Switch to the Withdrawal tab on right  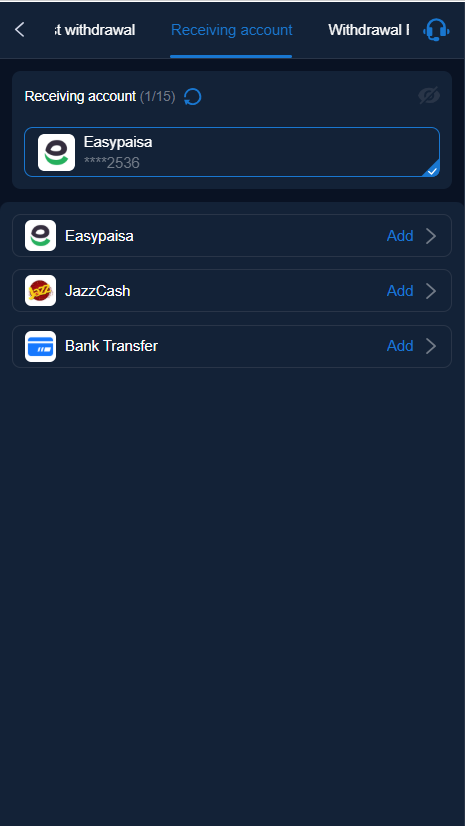point(369,30)
